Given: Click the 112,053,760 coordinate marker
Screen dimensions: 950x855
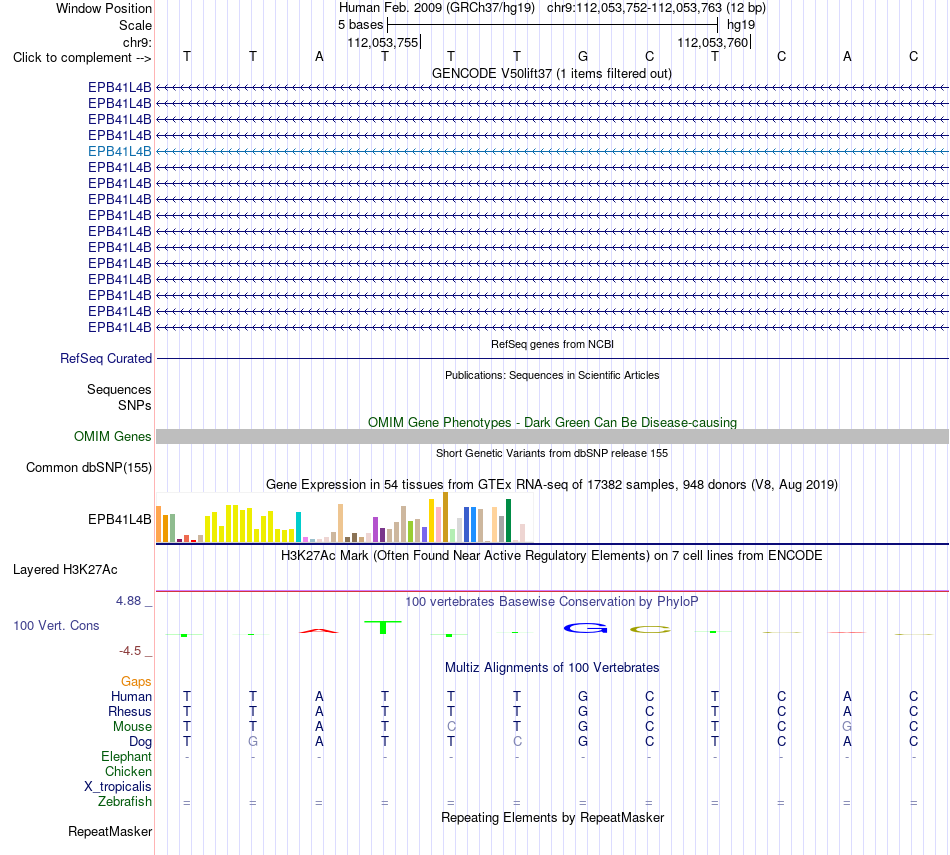Looking at the screenshot, I should pos(713,42).
